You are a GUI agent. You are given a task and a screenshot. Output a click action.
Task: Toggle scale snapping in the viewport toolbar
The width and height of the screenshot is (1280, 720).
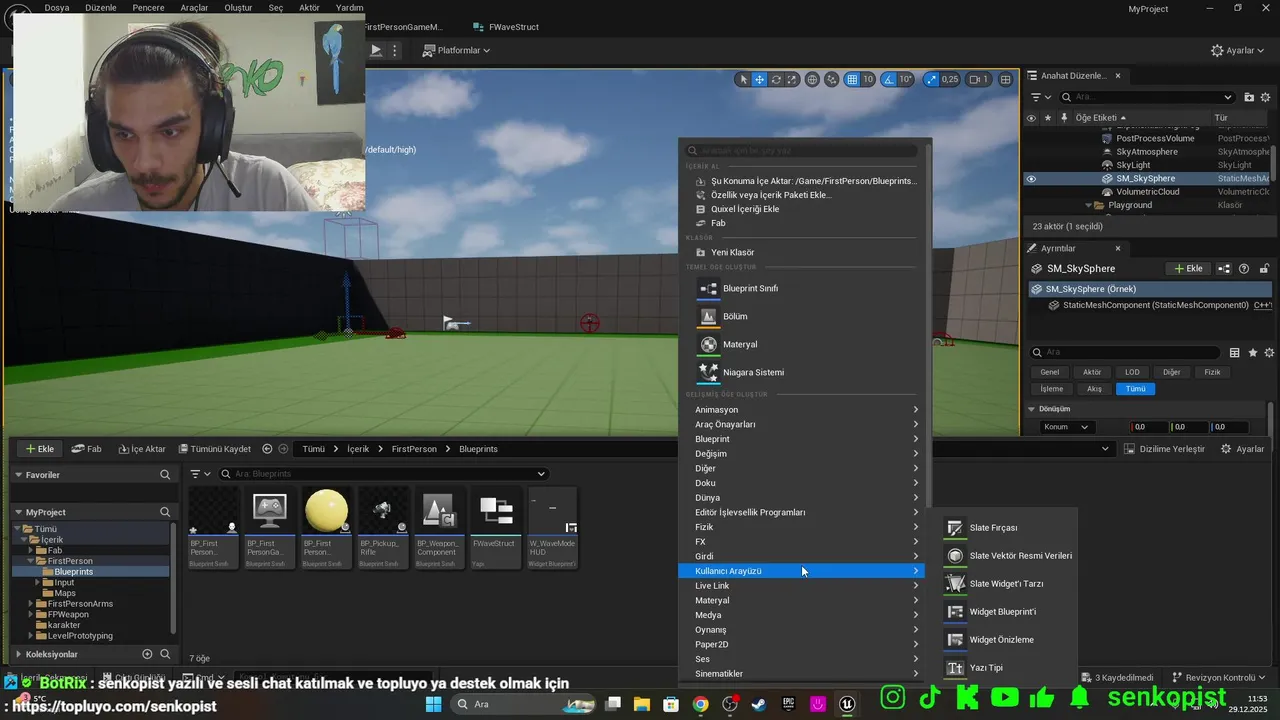[x=932, y=79]
